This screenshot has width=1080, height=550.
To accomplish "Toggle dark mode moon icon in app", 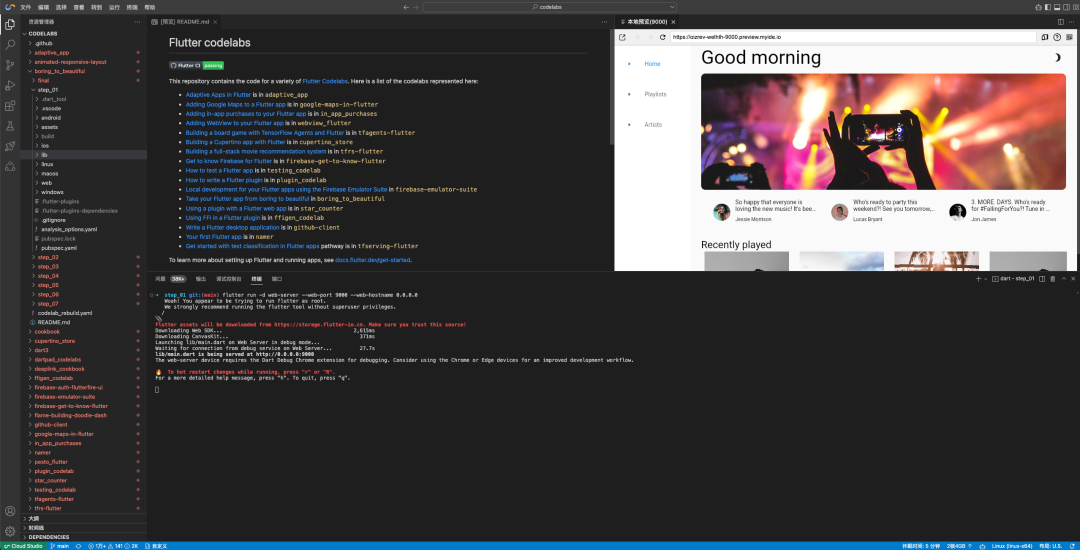I will [x=1057, y=59].
